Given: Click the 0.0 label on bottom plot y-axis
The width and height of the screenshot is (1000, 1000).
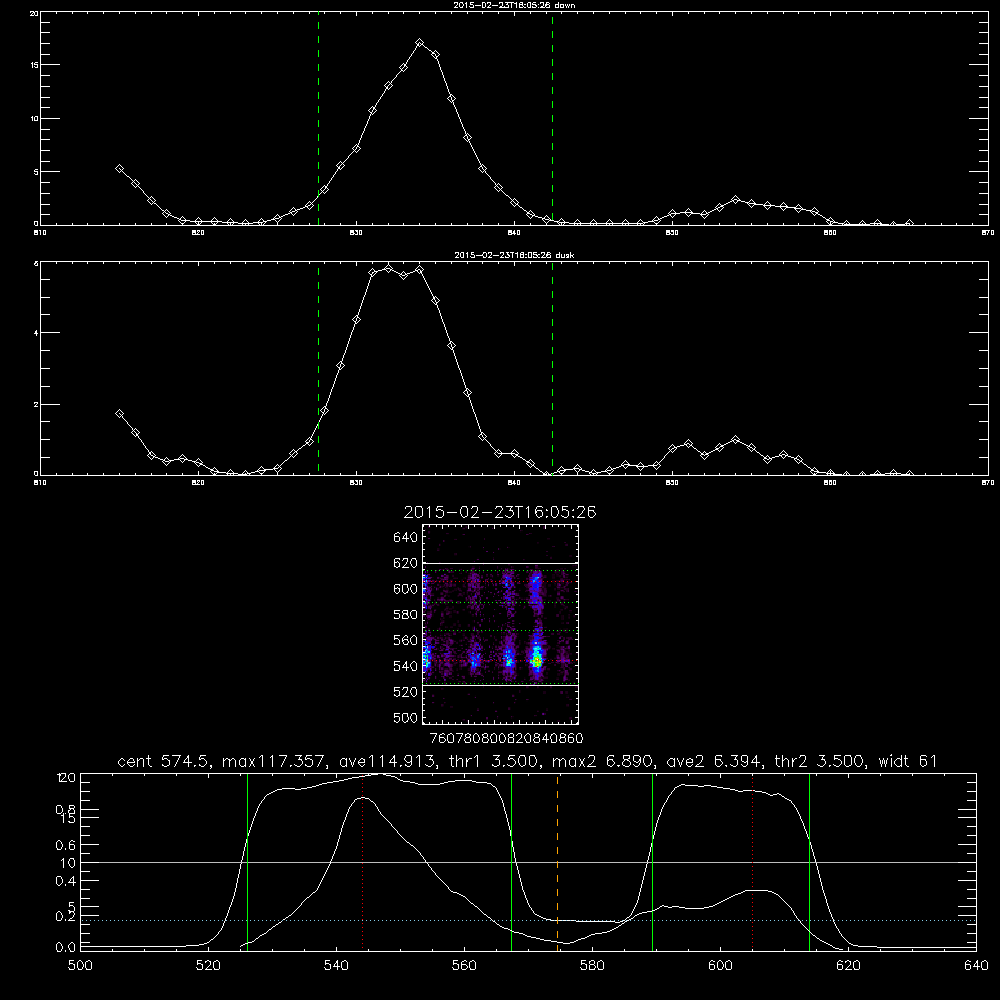Looking at the screenshot, I should click(65, 948).
